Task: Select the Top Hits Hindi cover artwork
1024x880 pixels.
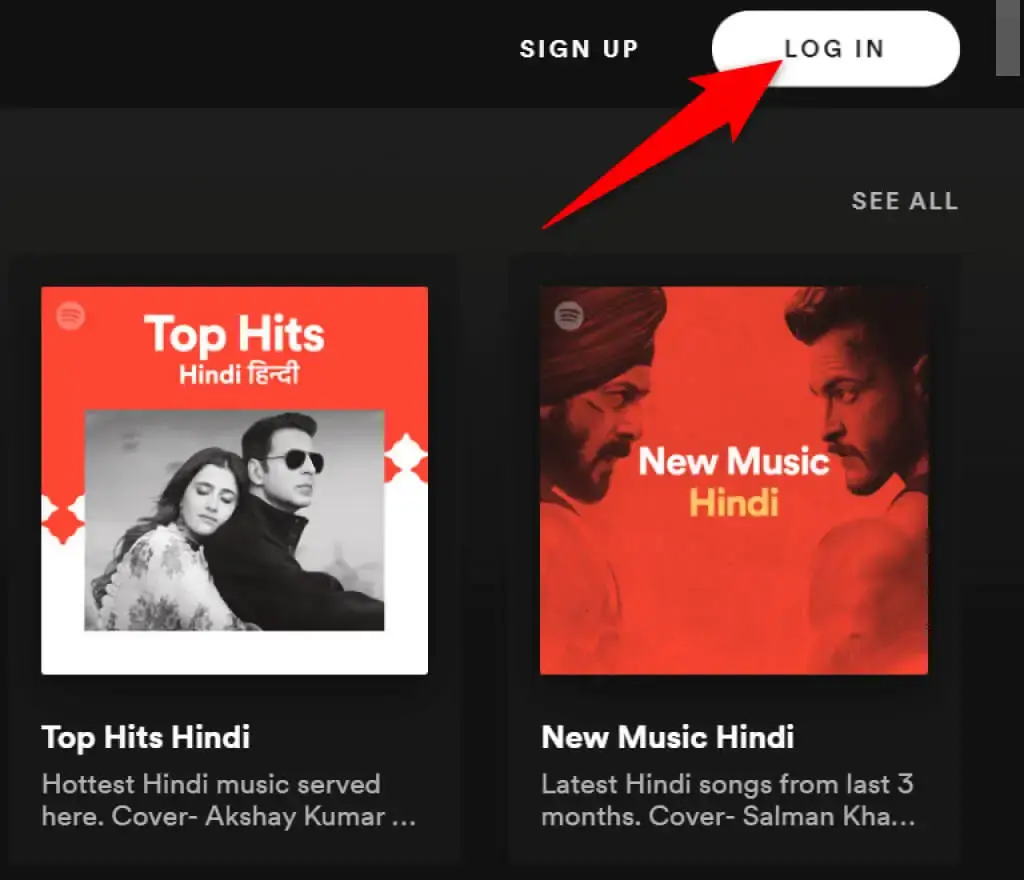Action: (234, 480)
